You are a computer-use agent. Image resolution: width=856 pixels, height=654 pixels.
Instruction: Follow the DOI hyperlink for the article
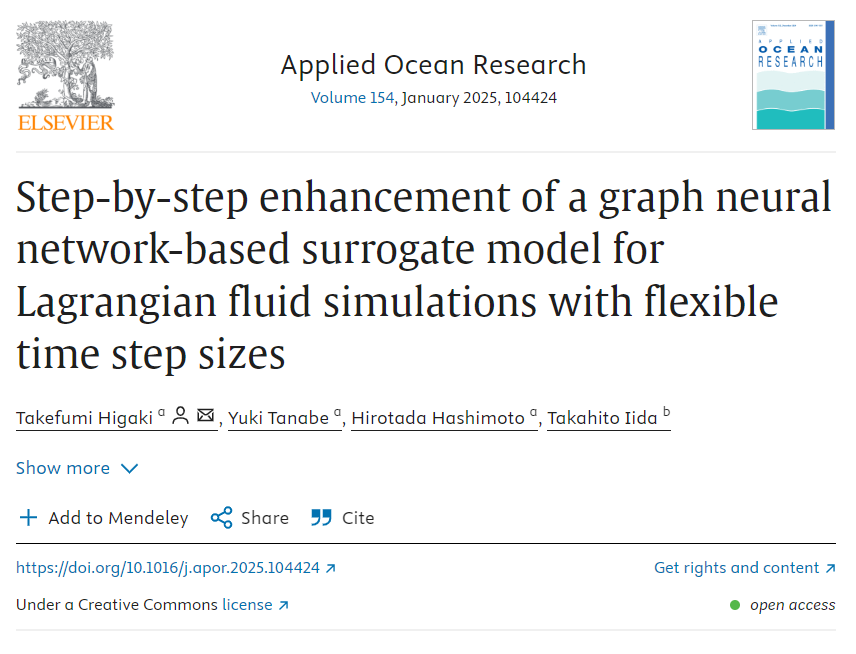click(x=165, y=567)
